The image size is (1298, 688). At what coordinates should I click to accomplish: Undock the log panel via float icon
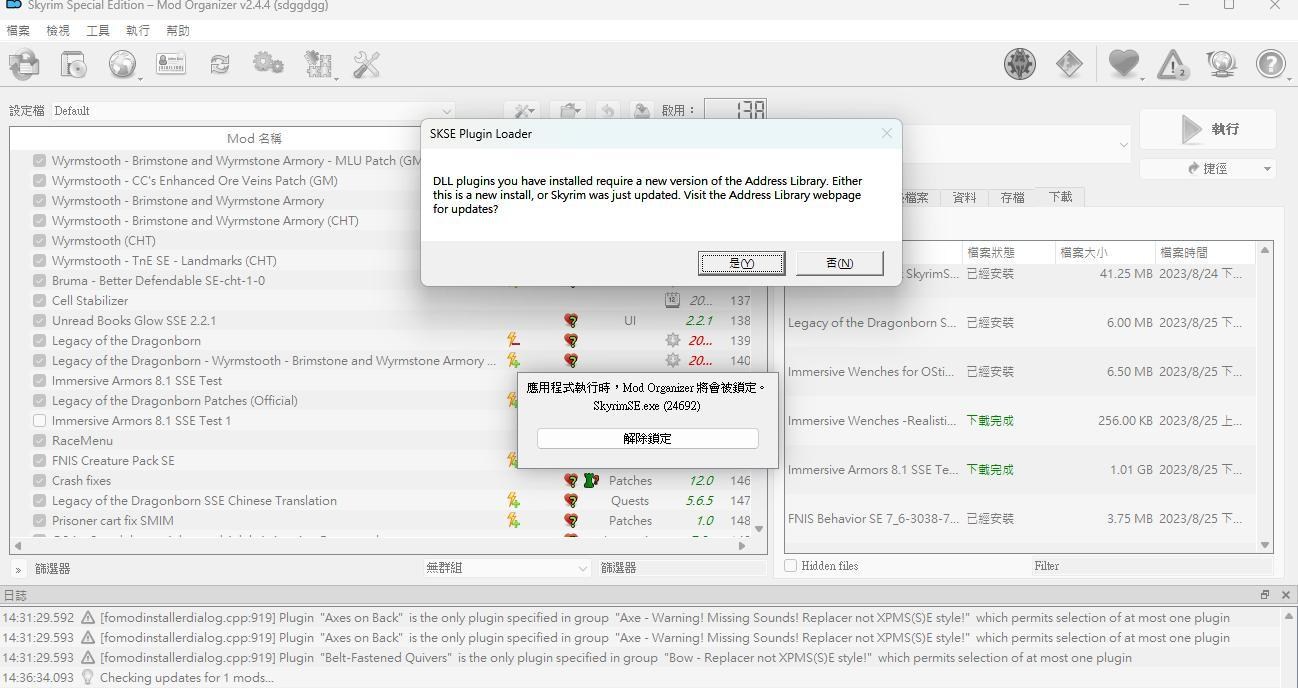tap(1265, 595)
